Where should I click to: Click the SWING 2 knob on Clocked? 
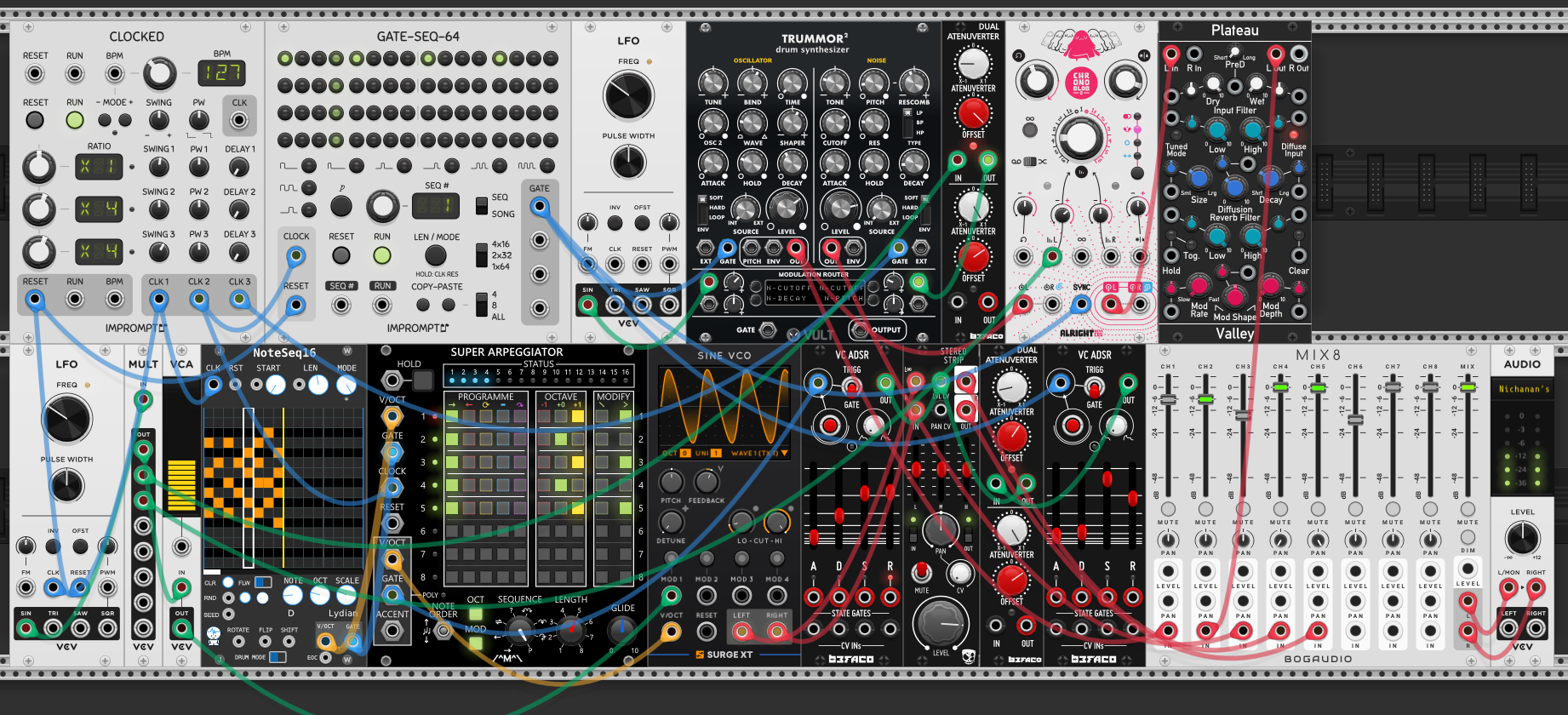coord(159,209)
